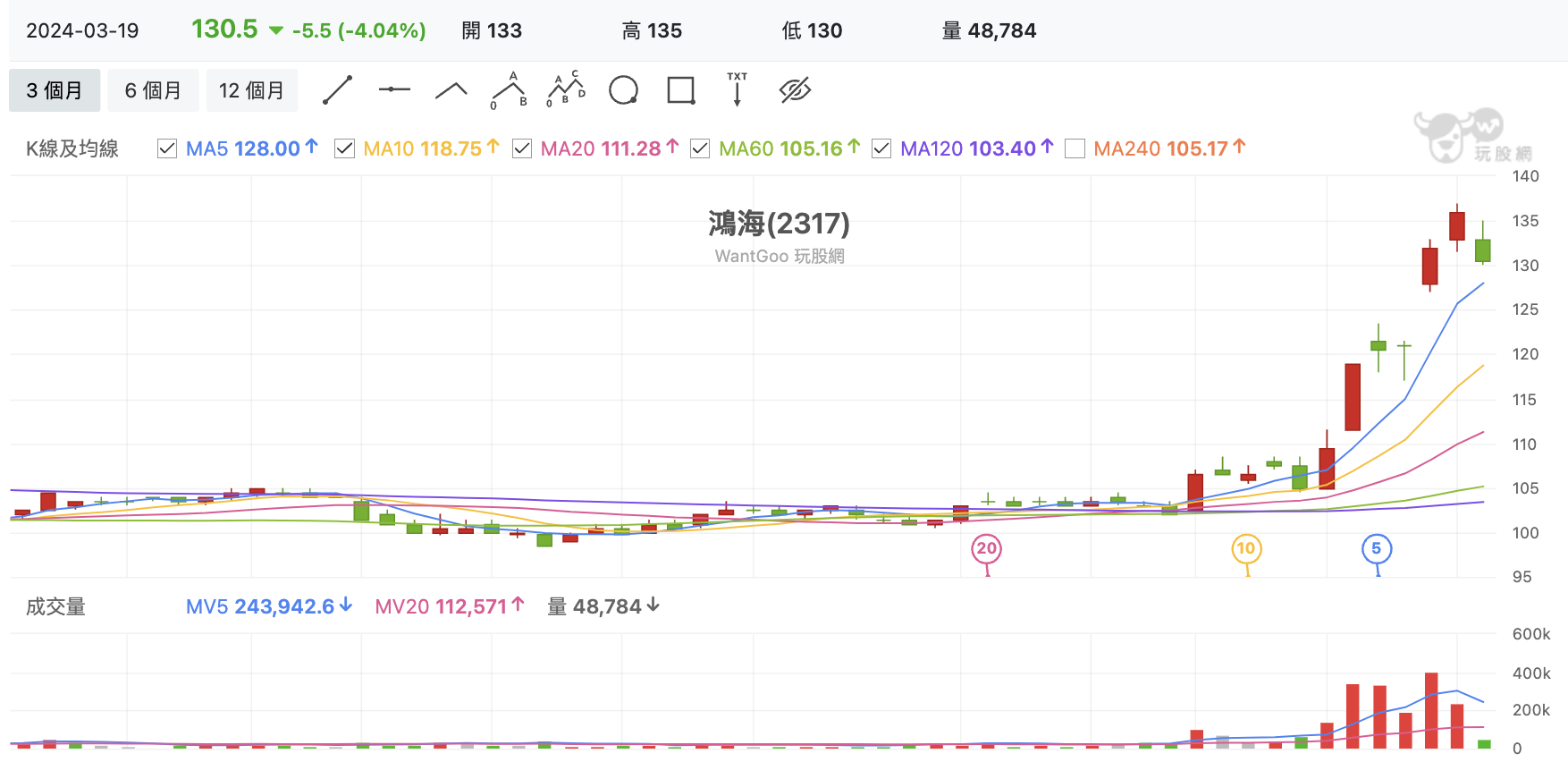The width and height of the screenshot is (1568, 762).
Task: Click the date 2024-03-19
Action: click(82, 31)
